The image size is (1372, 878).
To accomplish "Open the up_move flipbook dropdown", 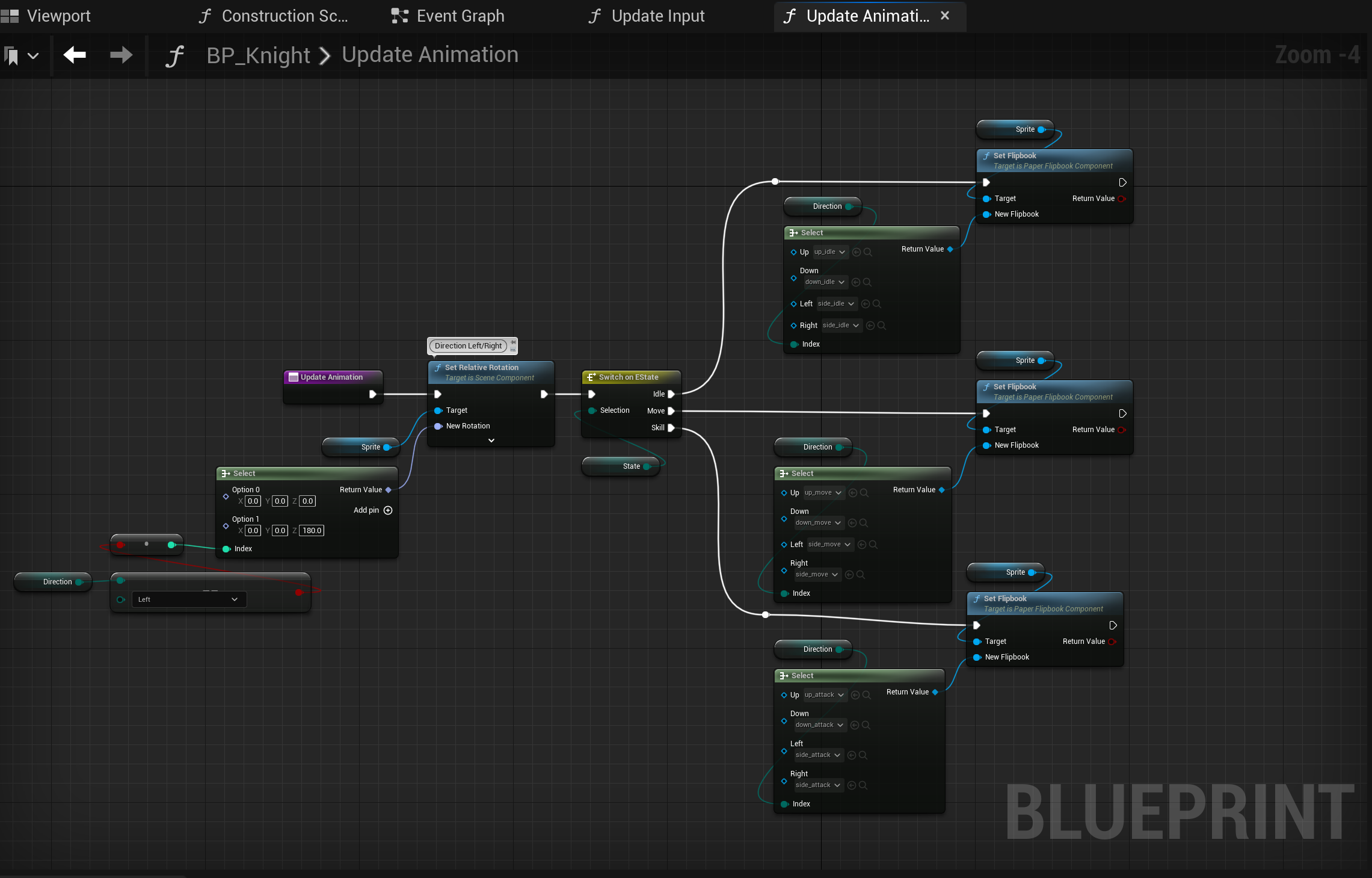I will click(823, 493).
